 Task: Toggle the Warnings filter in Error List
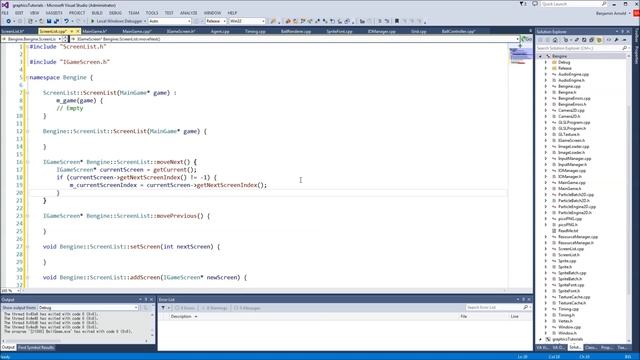[x=214, y=308]
